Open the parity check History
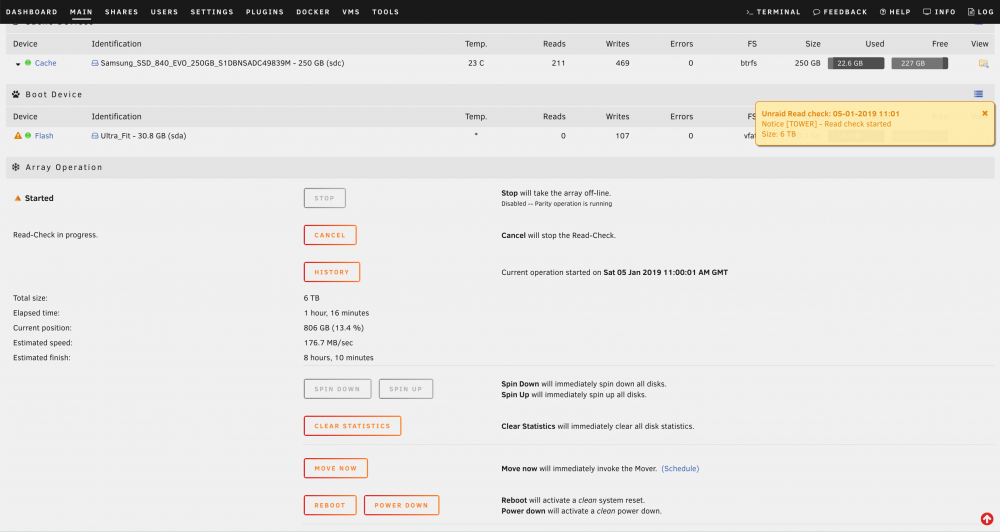This screenshot has width=1000, height=532. pyautogui.click(x=332, y=272)
